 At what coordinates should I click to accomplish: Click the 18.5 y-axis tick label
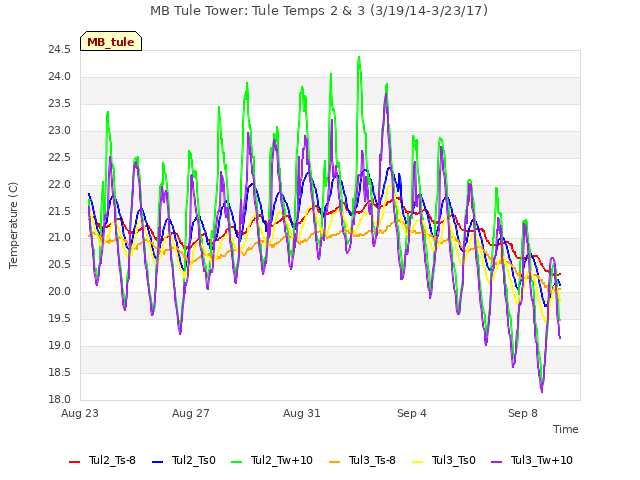click(x=60, y=372)
